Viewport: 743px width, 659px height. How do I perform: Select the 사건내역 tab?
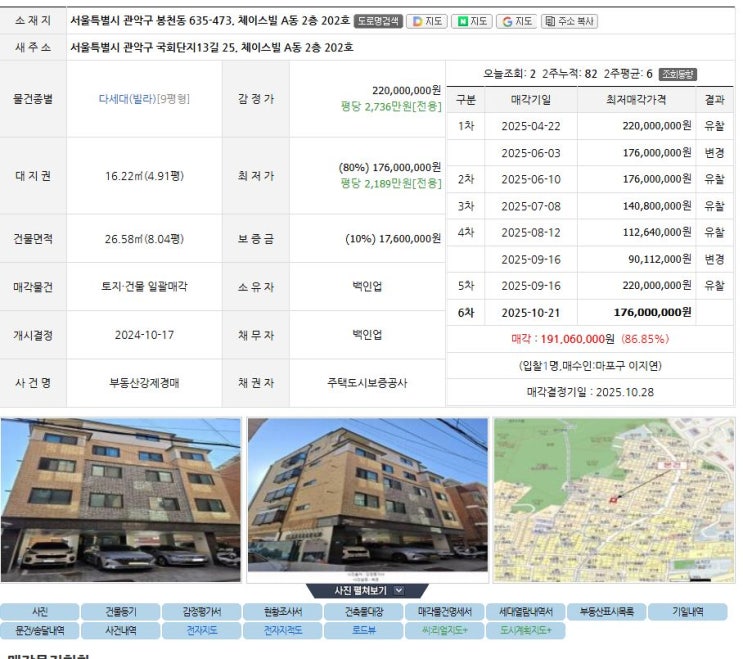pos(121,631)
